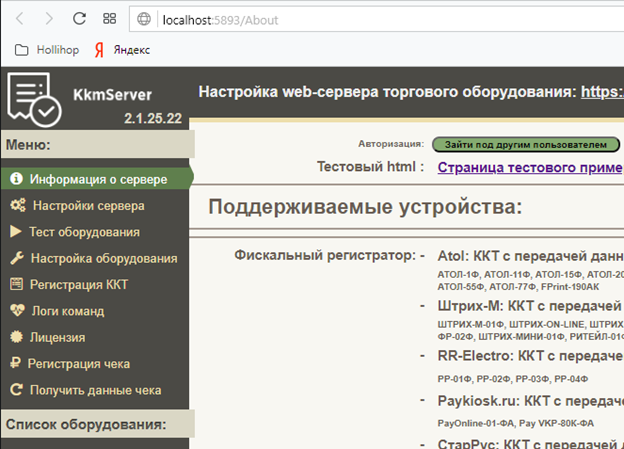Image resolution: width=624 pixels, height=449 pixels.
Task: Go back with browser back arrow
Action: [x=20, y=19]
